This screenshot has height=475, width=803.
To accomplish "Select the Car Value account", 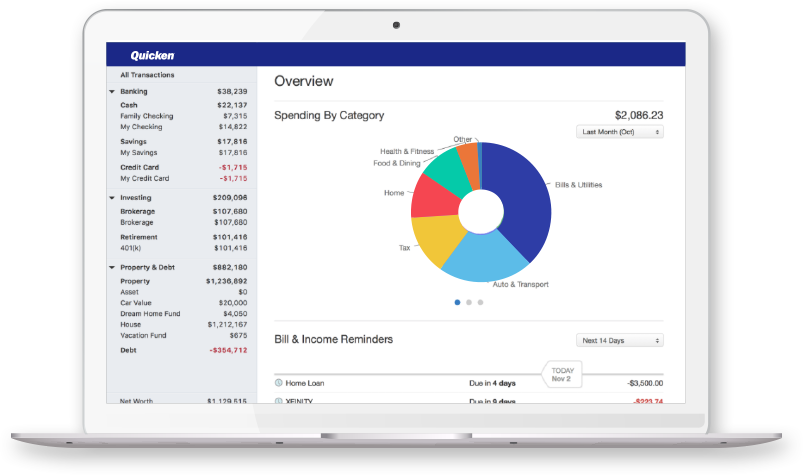I will pos(183,303).
